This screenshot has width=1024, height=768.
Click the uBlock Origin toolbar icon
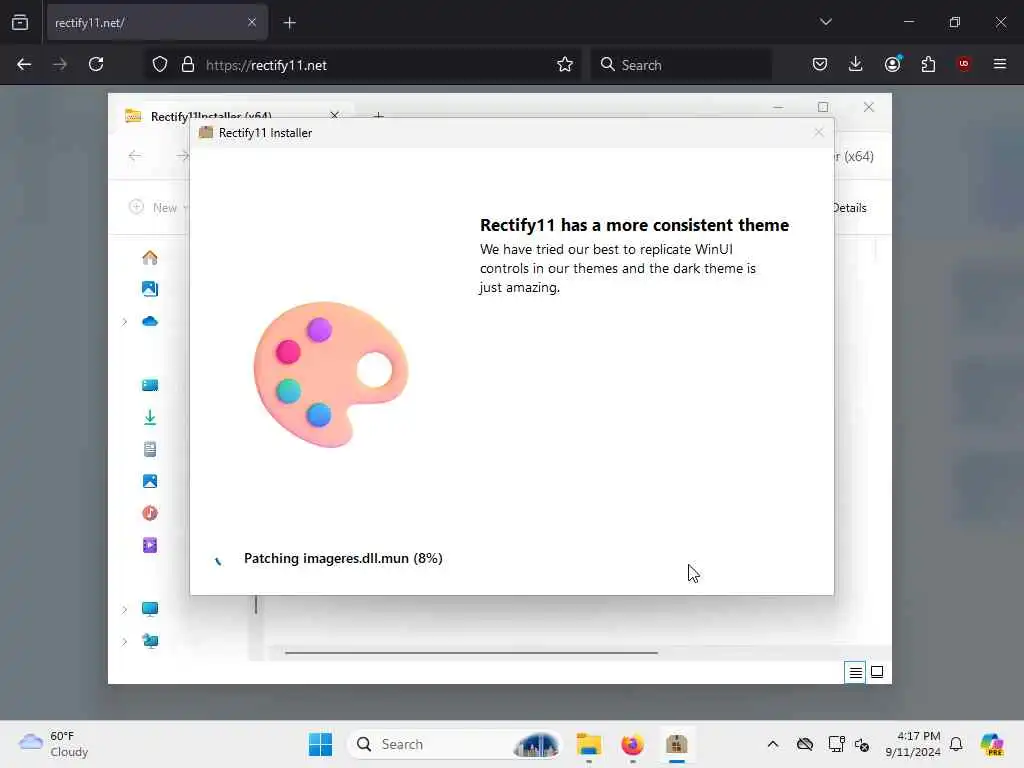coord(964,64)
